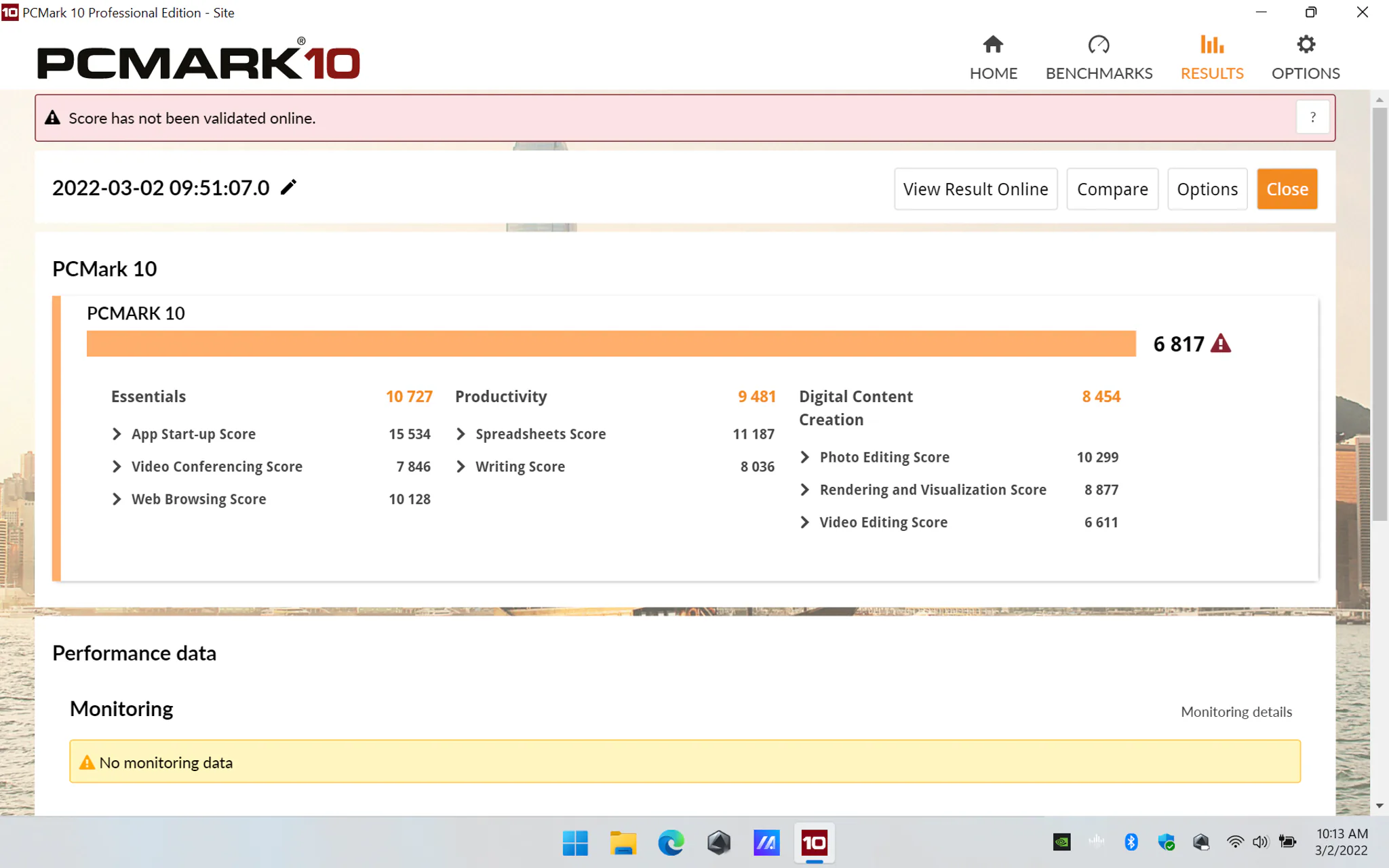Click the Bluetooth icon in the system tray
This screenshot has width=1389, height=868.
1131,842
